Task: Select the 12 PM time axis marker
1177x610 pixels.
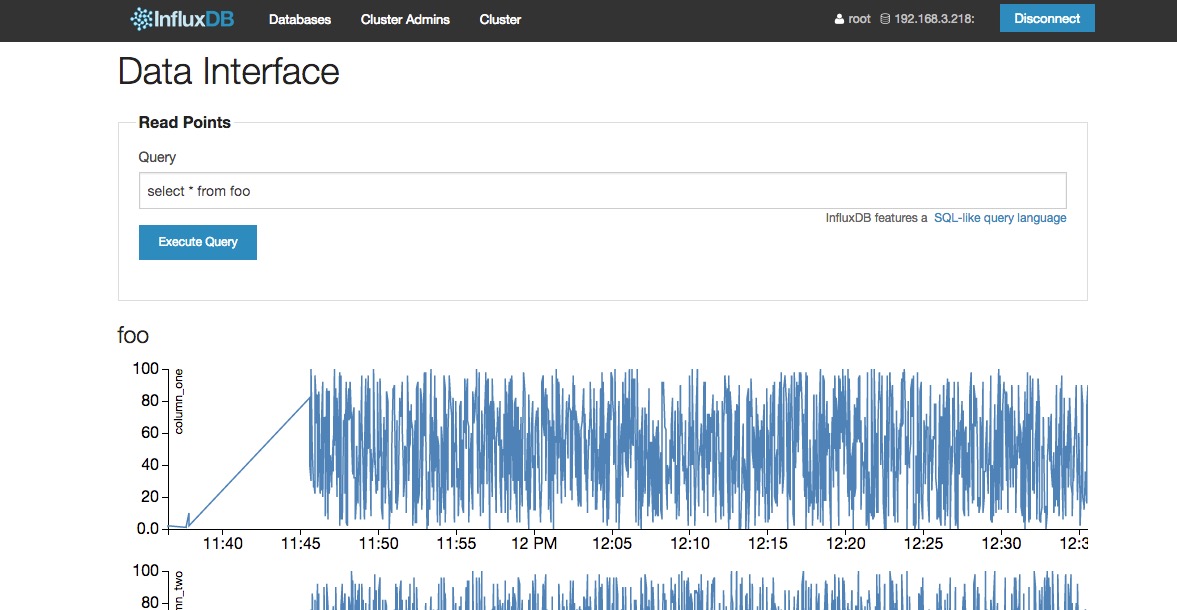Action: click(534, 543)
